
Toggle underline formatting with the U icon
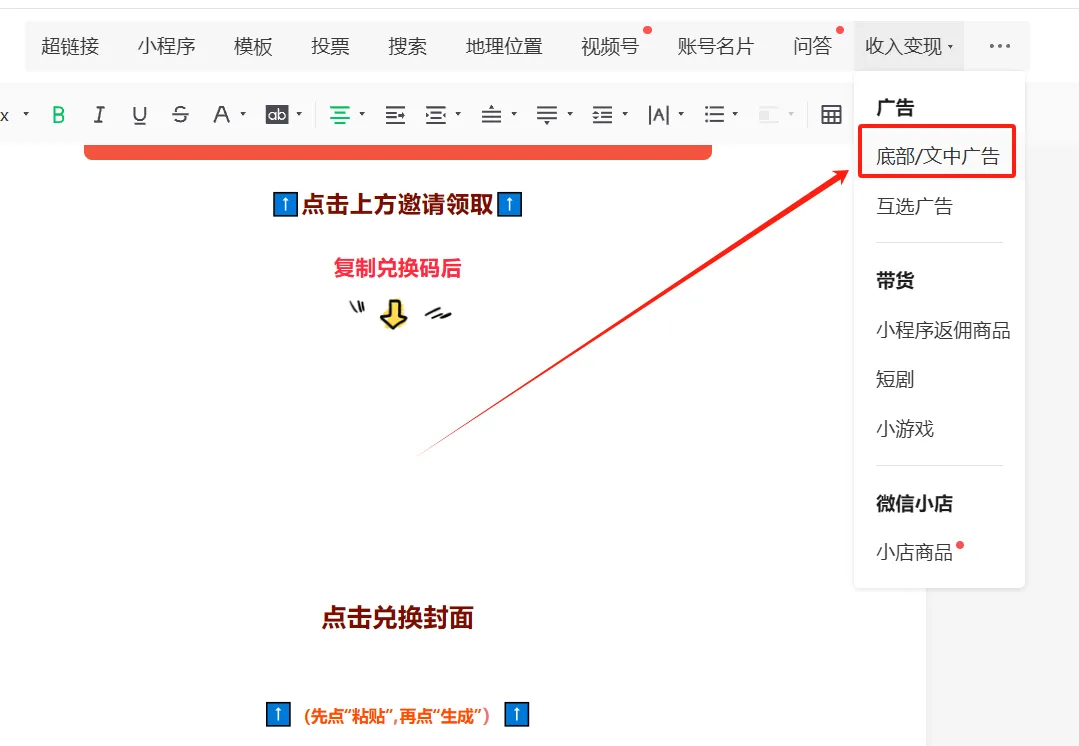(140, 115)
